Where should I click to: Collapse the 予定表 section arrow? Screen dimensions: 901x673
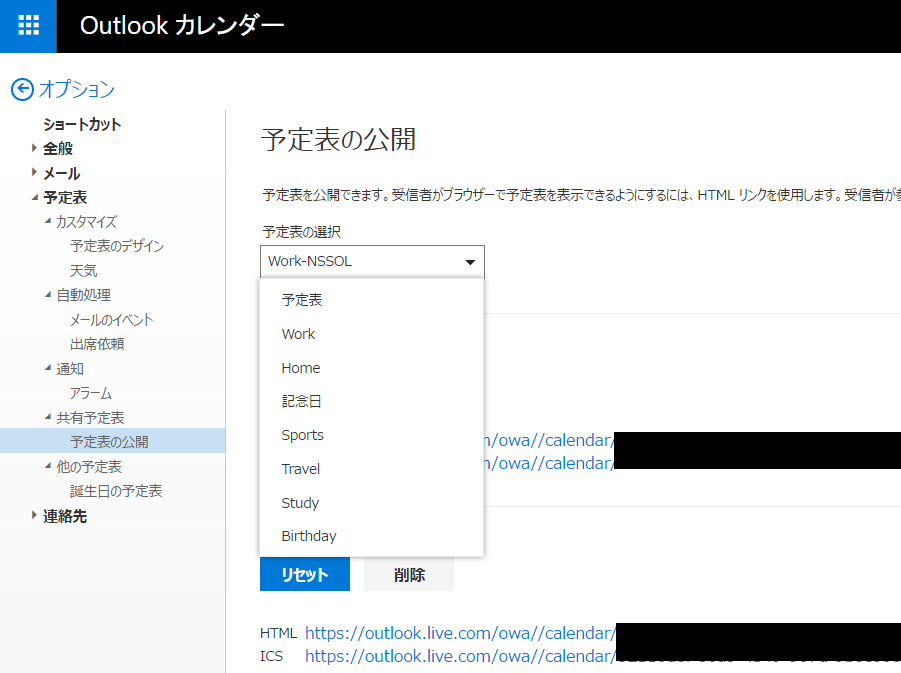coord(34,197)
